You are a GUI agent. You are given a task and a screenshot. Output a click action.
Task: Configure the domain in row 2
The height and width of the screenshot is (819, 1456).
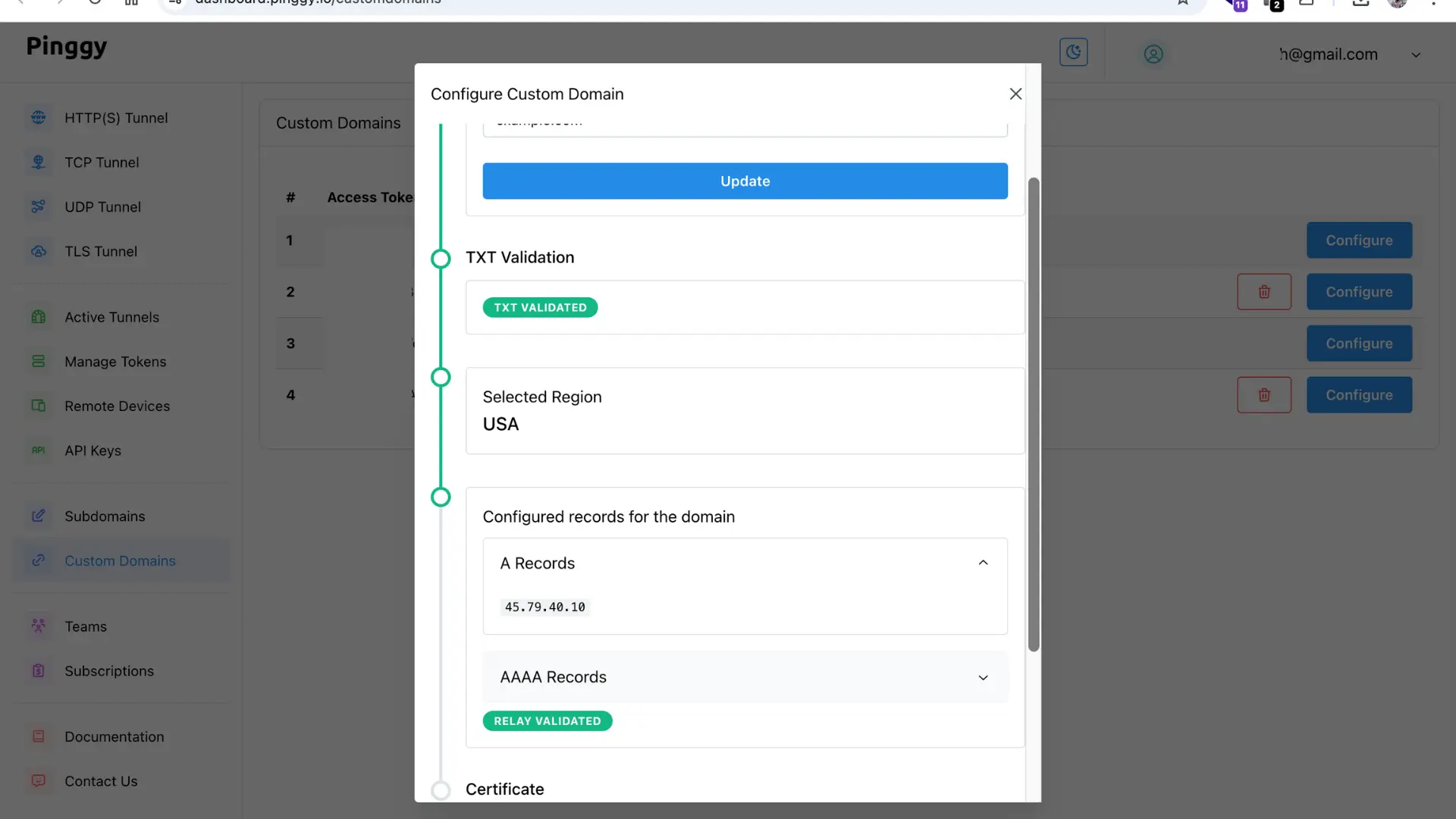(1359, 292)
